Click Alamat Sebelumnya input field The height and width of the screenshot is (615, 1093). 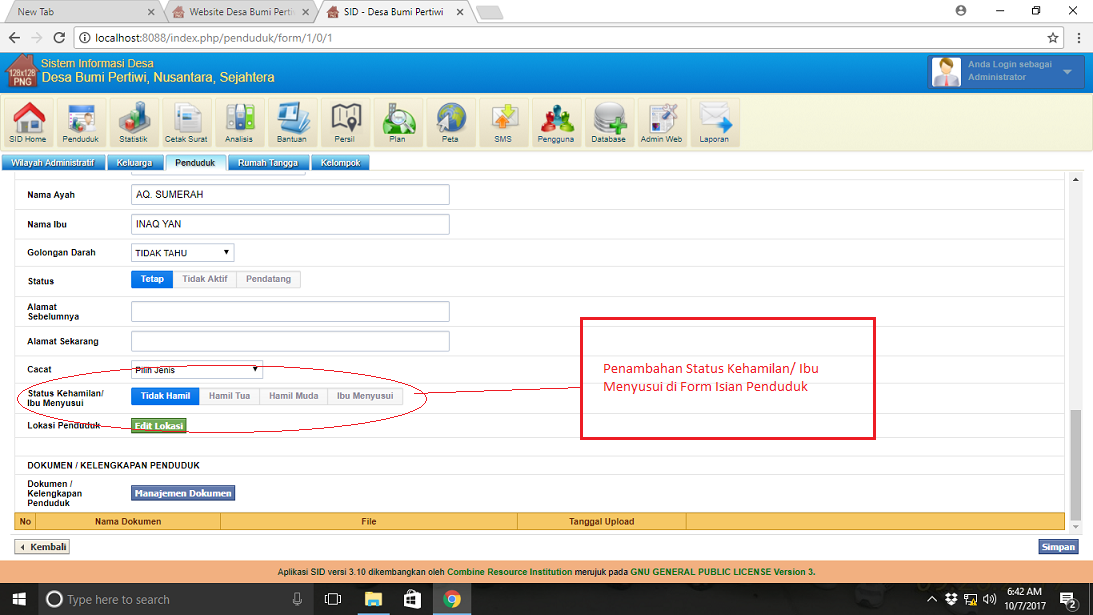click(290, 312)
